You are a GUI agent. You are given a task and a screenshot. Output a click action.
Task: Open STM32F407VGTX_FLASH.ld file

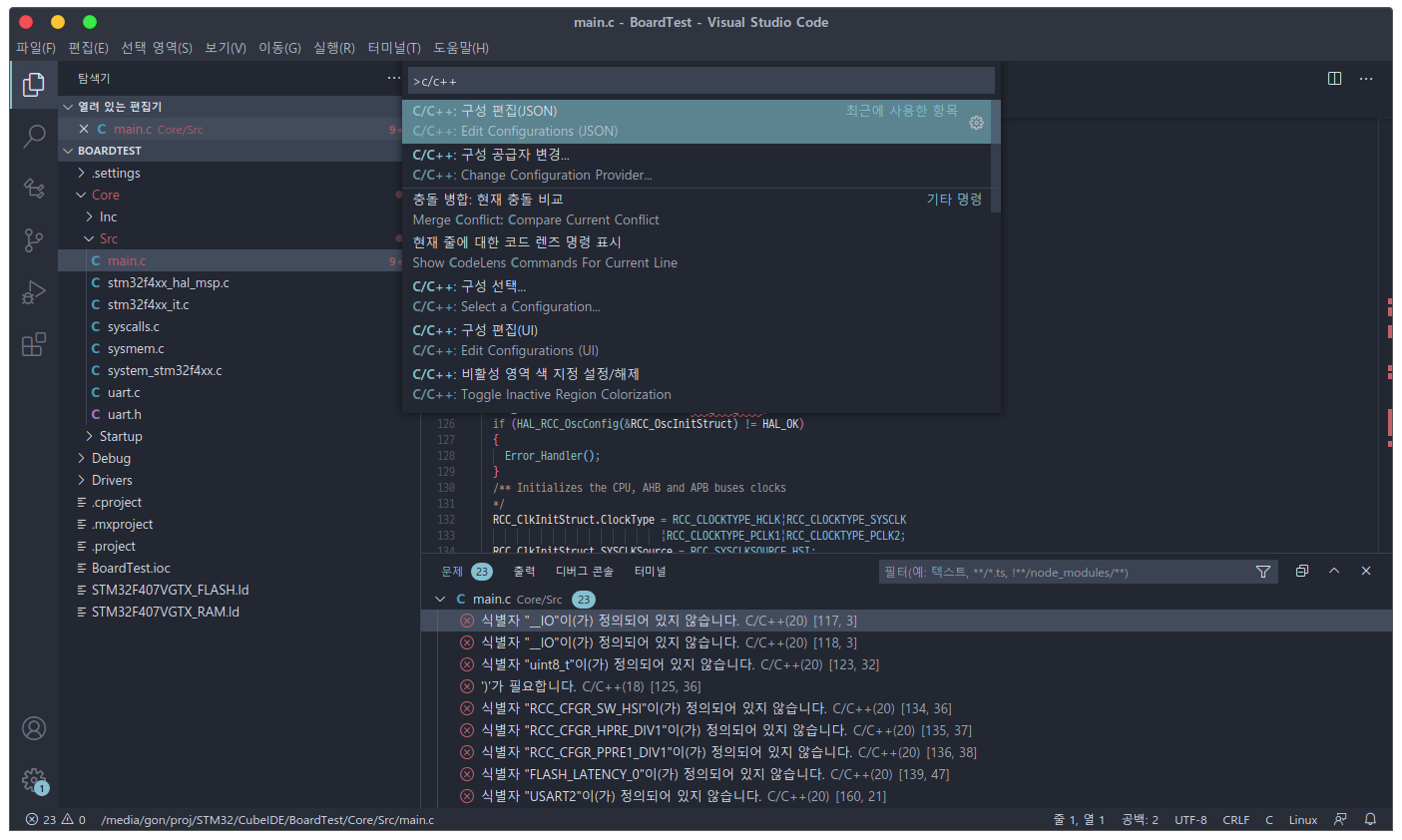click(170, 590)
